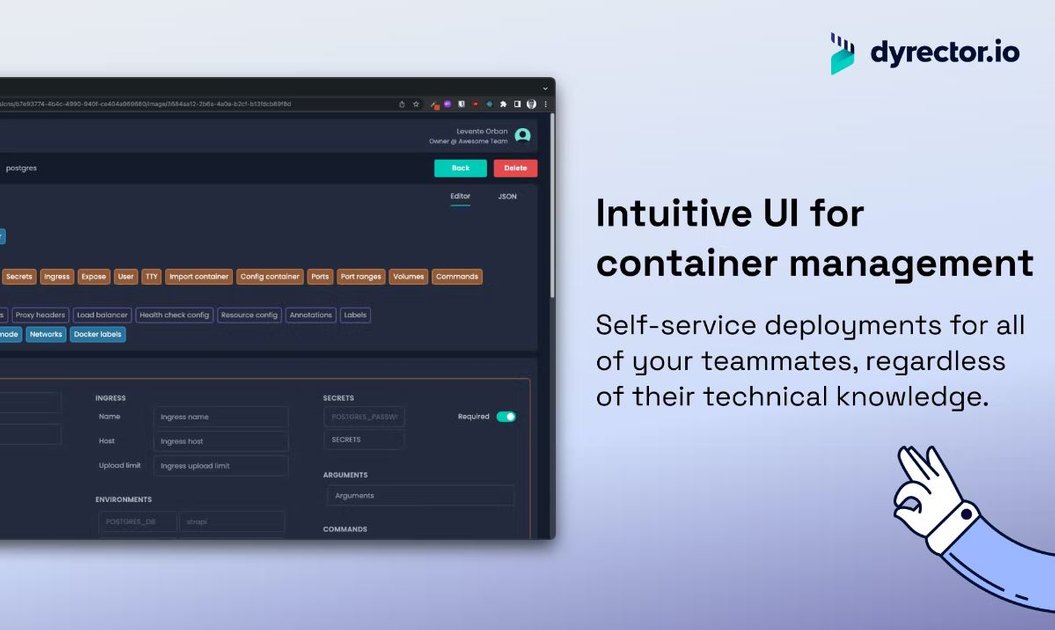Image resolution: width=1055 pixels, height=630 pixels.
Task: Toggle the Docker labels filter chip
Action: pos(98,334)
